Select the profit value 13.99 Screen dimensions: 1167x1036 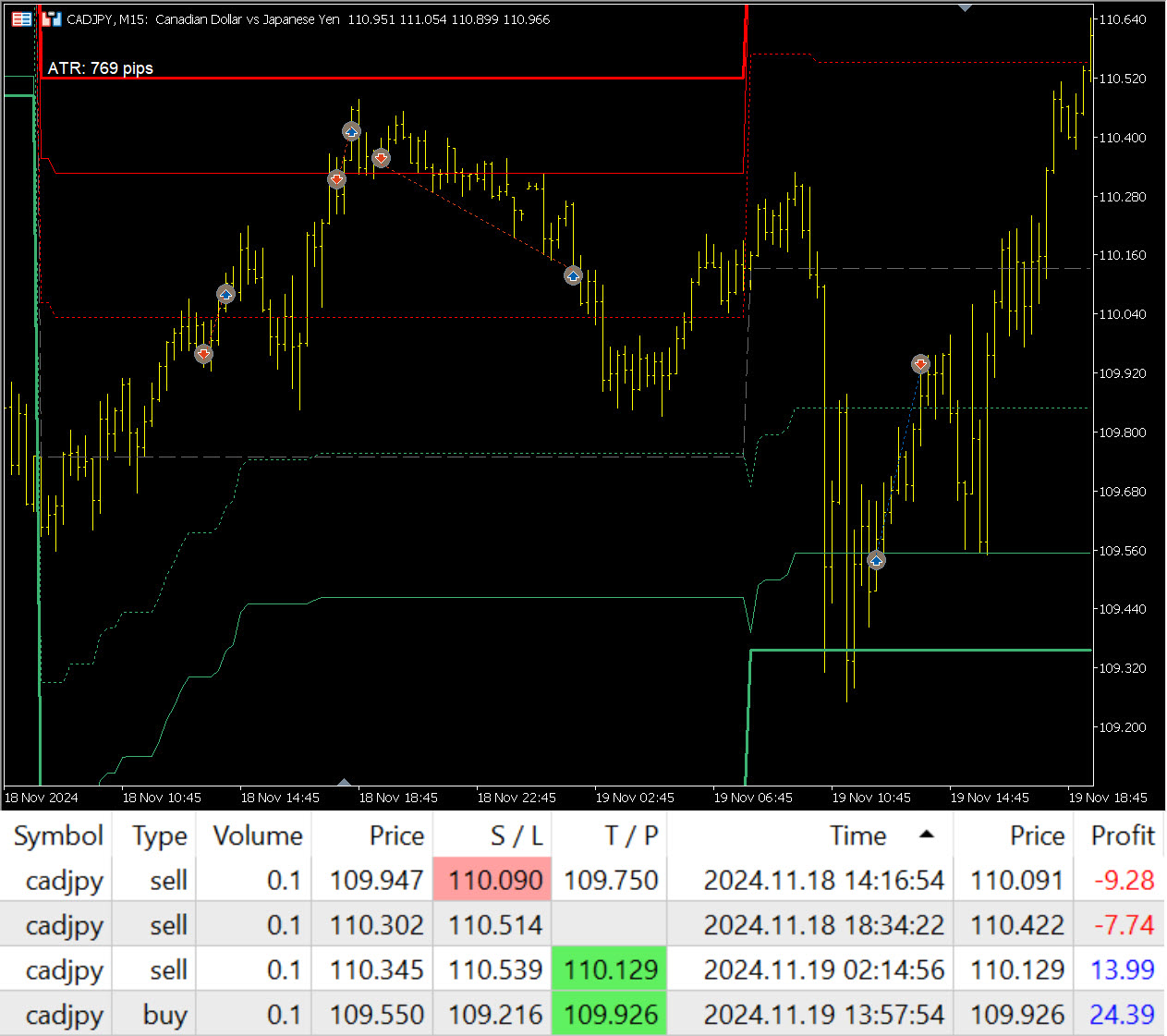point(1123,969)
